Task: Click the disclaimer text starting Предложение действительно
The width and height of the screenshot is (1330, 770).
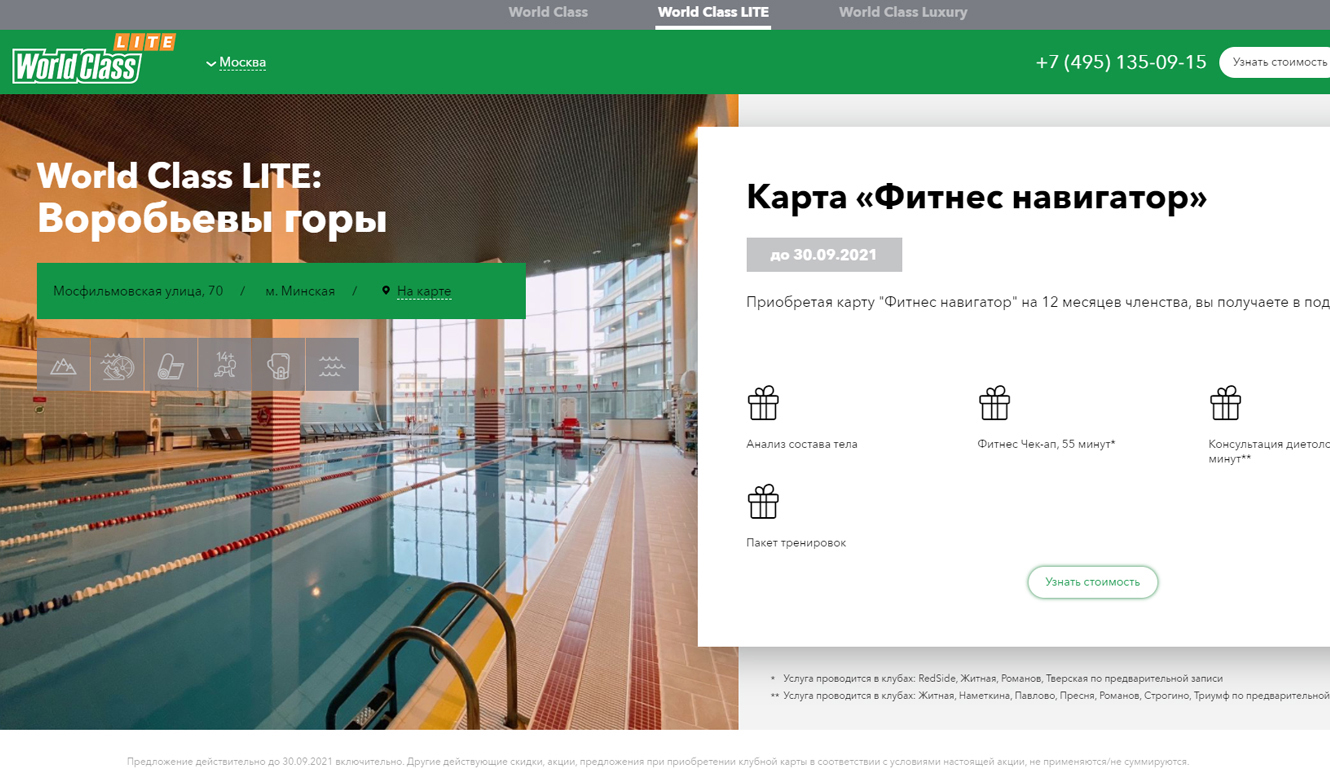Action: (x=658, y=762)
